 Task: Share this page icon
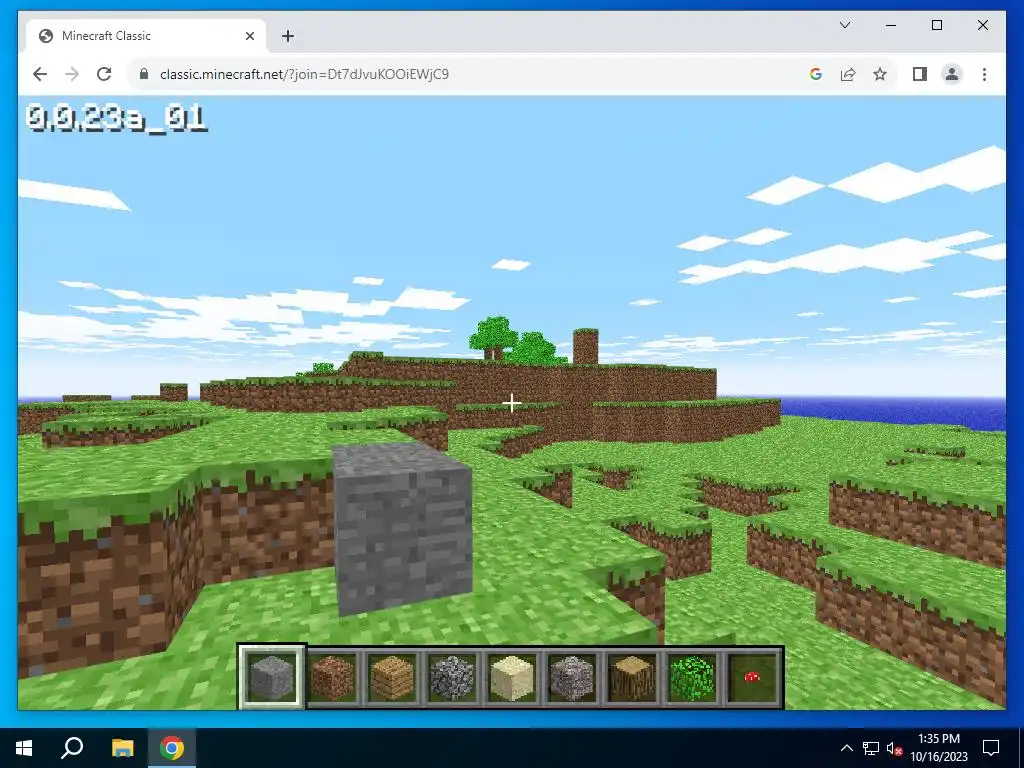pyautogui.click(x=848, y=74)
